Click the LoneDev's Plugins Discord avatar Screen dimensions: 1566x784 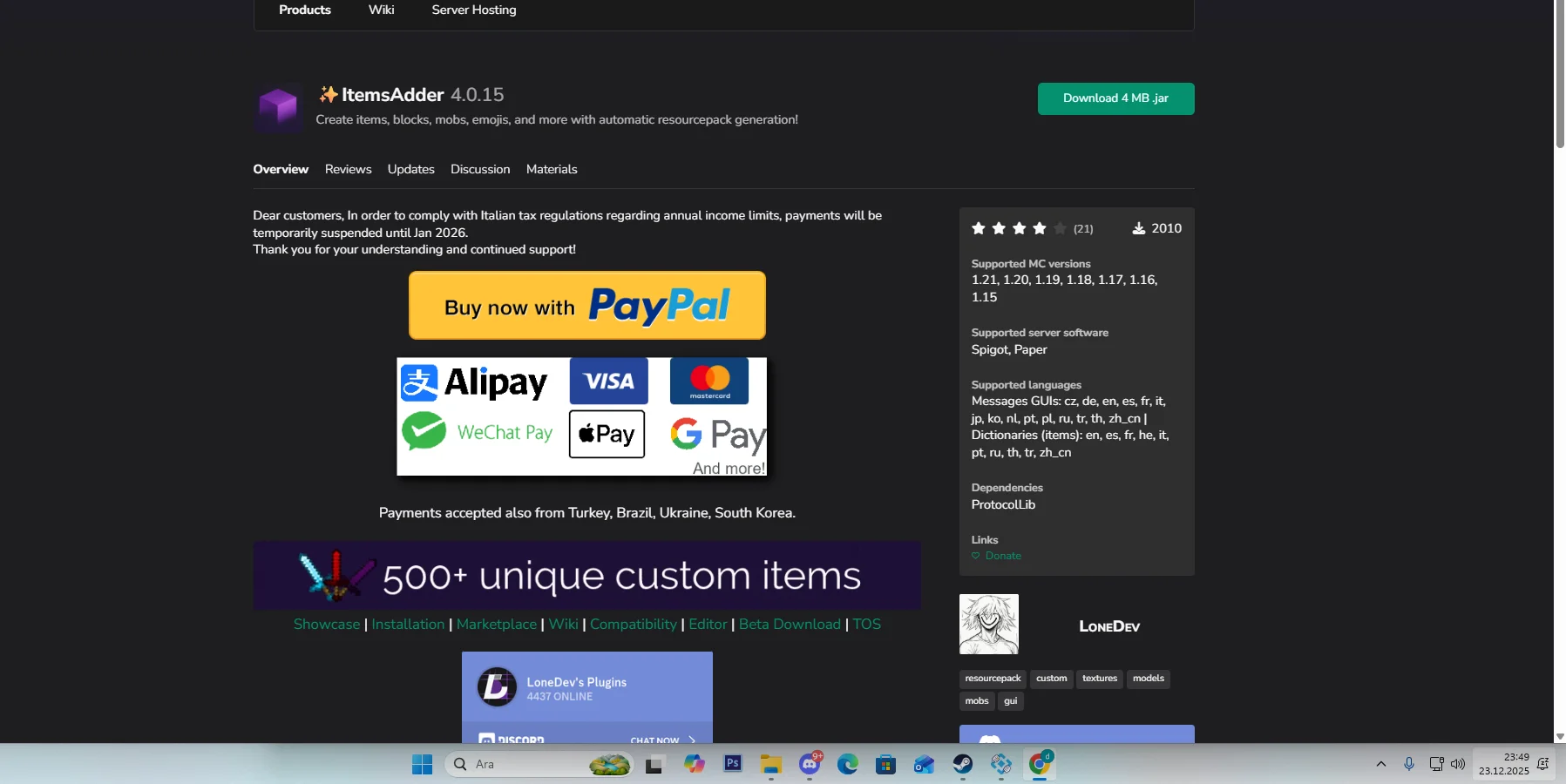pos(497,687)
